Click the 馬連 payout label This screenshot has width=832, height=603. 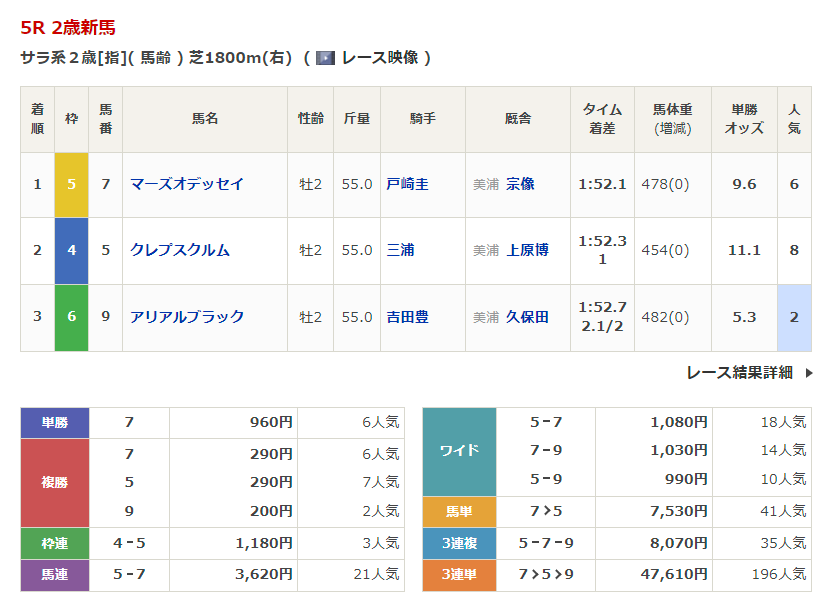pos(55,575)
